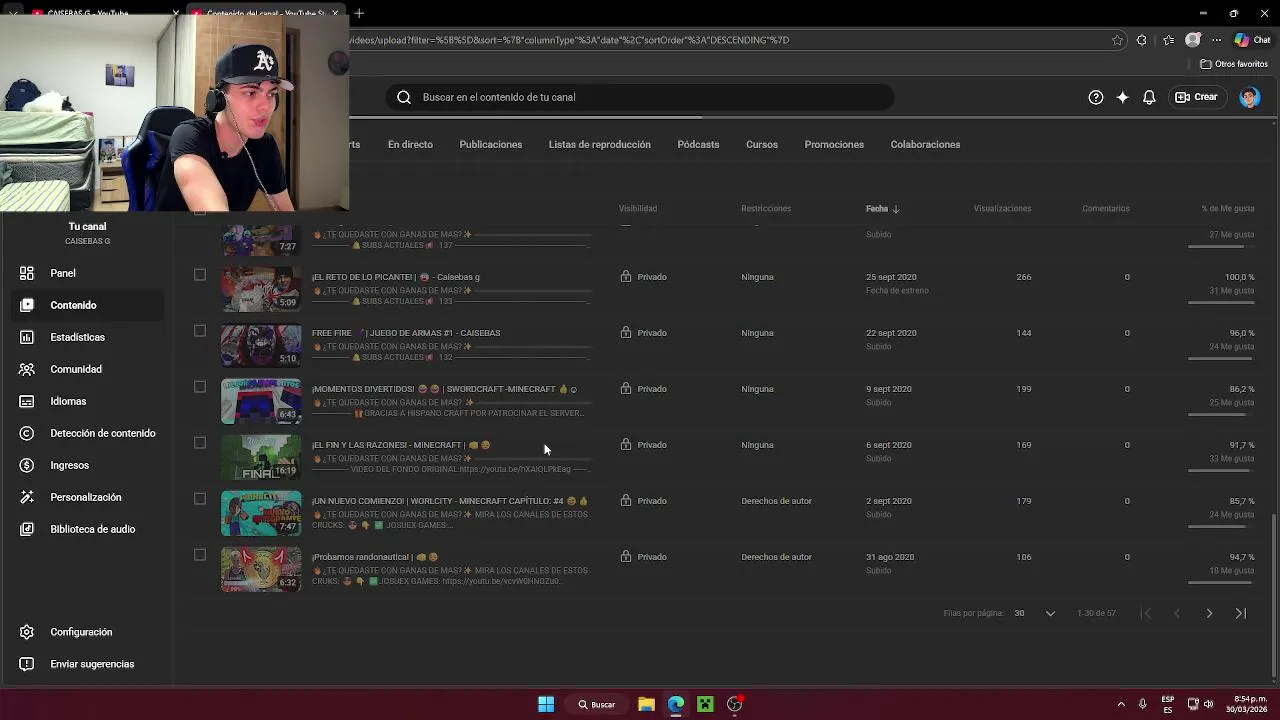Show hidden system tray icons
The height and width of the screenshot is (720, 1280).
[x=1121, y=704]
